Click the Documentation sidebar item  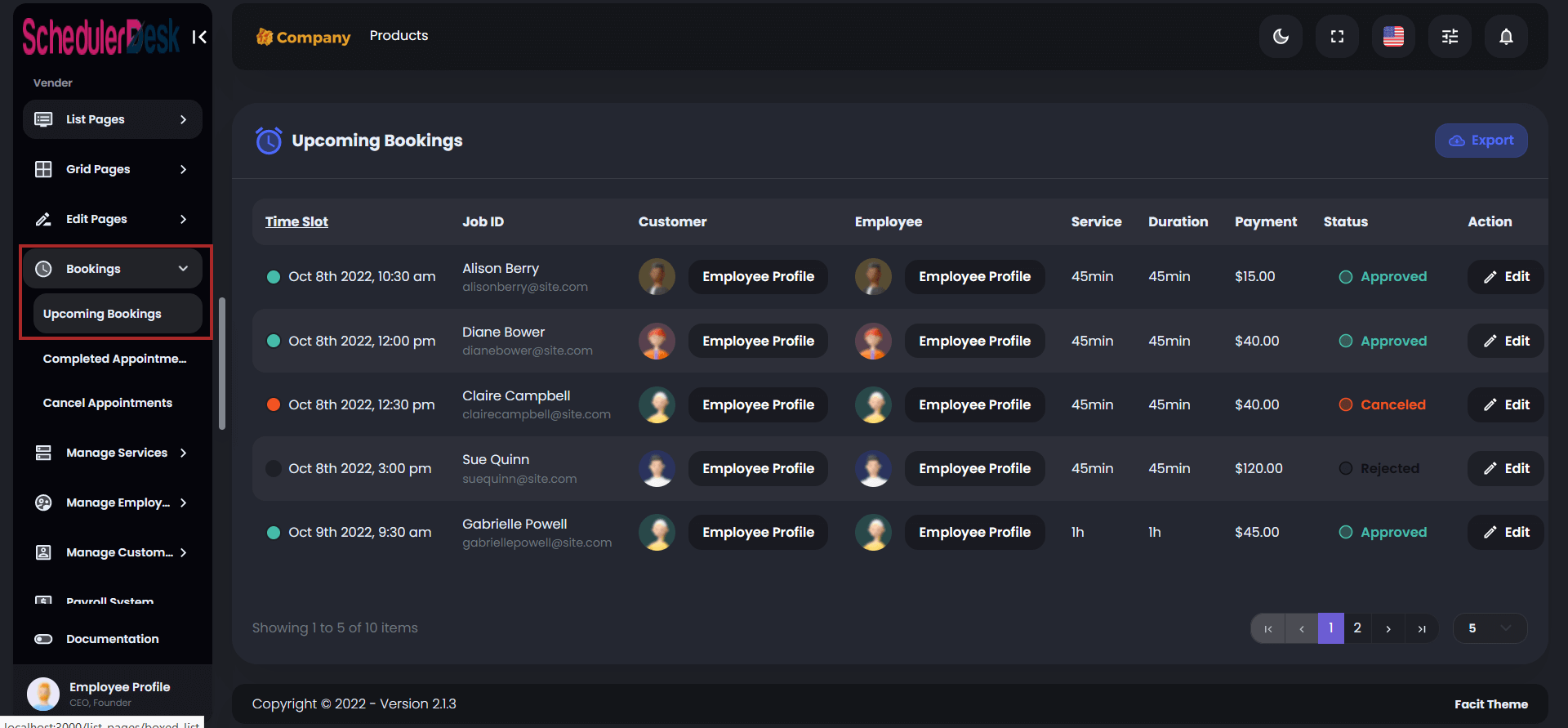pos(112,639)
